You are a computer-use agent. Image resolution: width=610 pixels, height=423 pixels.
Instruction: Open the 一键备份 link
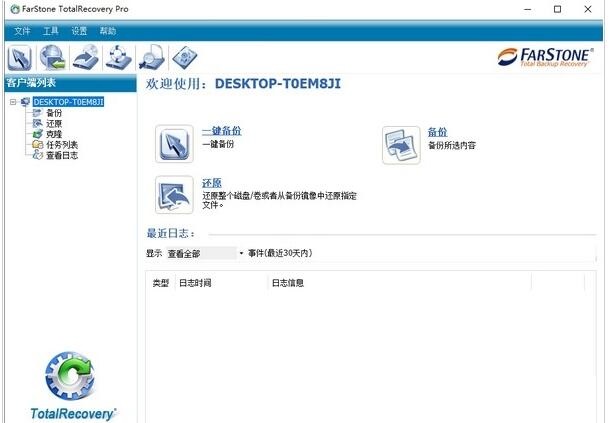click(222, 131)
